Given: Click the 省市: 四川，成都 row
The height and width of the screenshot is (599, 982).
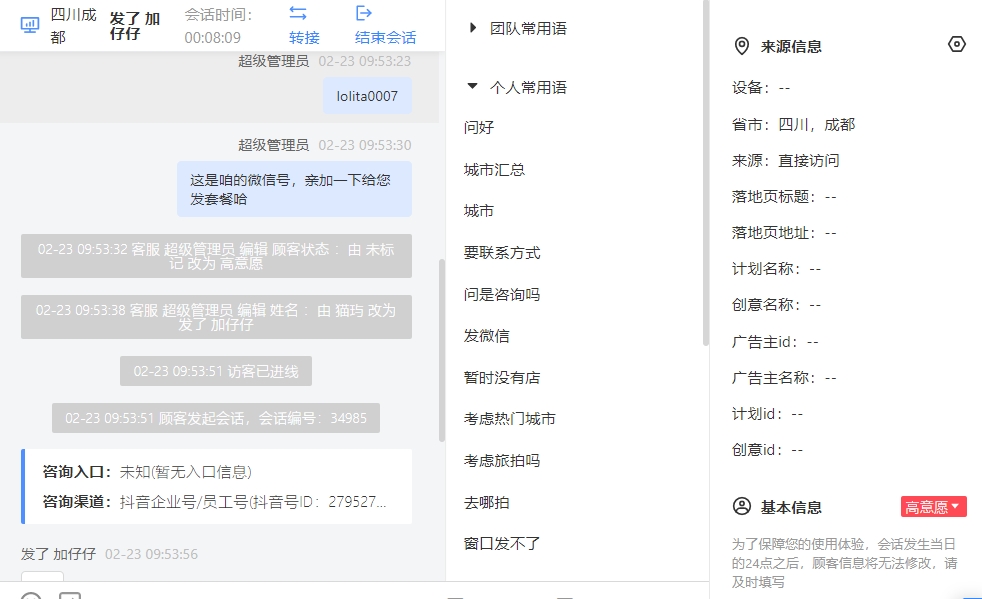Looking at the screenshot, I should 793,125.
